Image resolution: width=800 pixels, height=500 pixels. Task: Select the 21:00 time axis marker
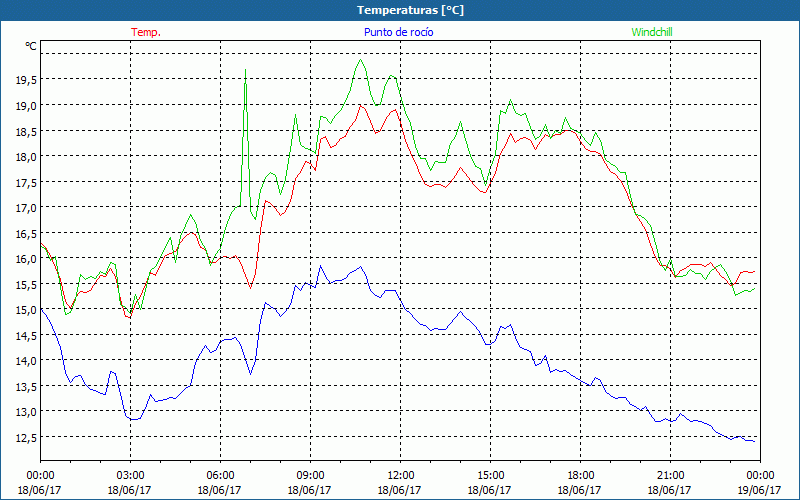click(670, 475)
